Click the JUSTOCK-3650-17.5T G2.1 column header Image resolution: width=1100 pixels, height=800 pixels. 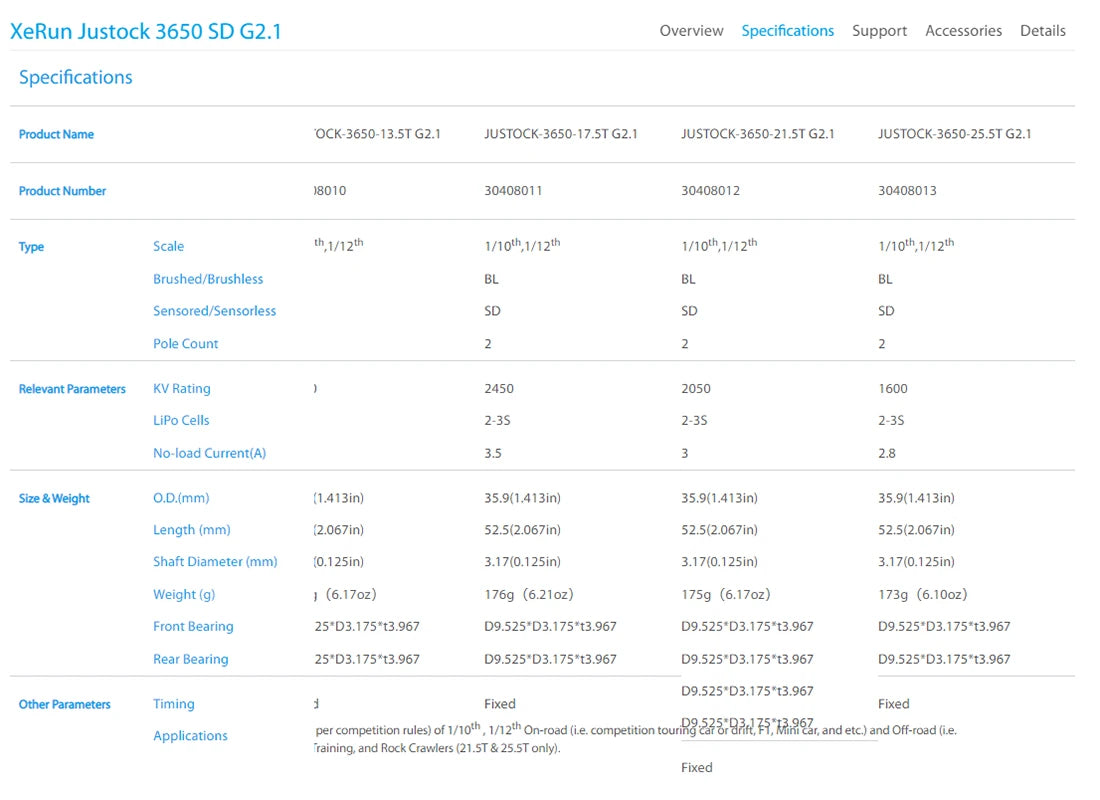pyautogui.click(x=560, y=134)
